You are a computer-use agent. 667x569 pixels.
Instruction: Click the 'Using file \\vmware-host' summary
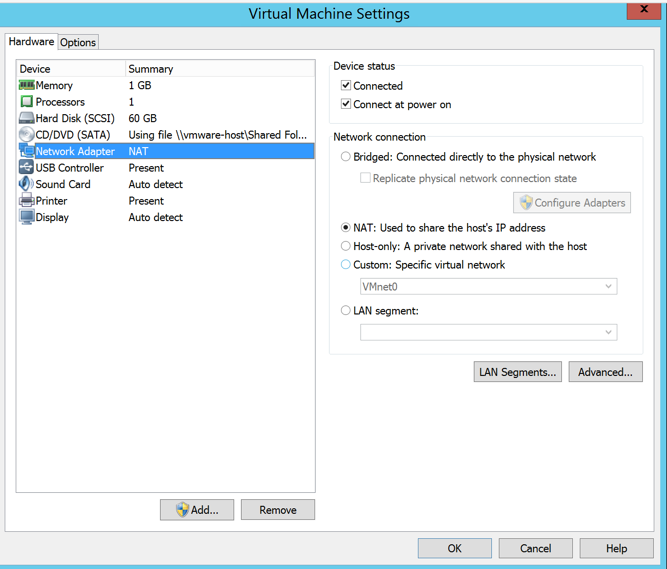click(217, 135)
